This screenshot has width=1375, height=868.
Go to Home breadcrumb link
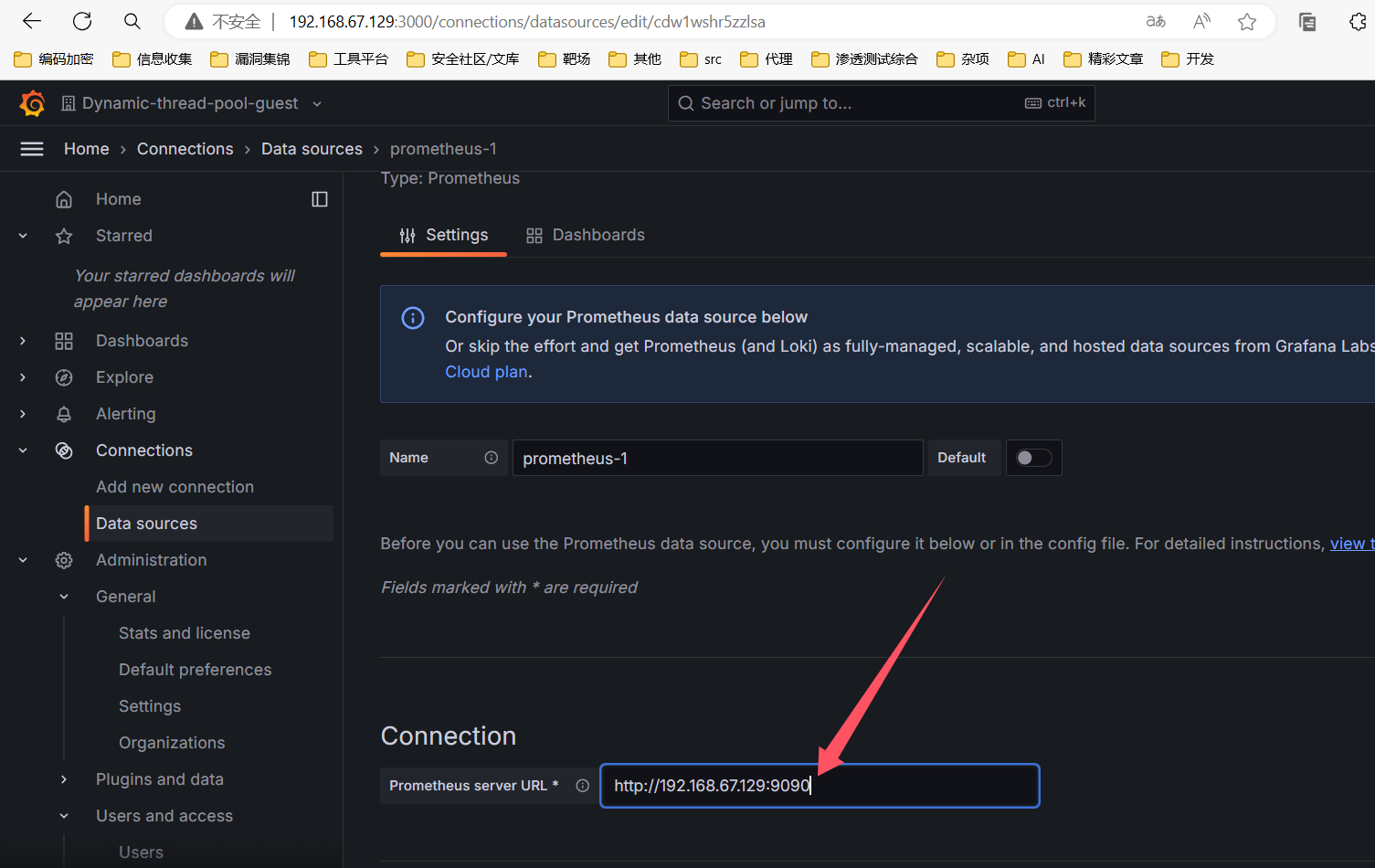click(x=87, y=149)
